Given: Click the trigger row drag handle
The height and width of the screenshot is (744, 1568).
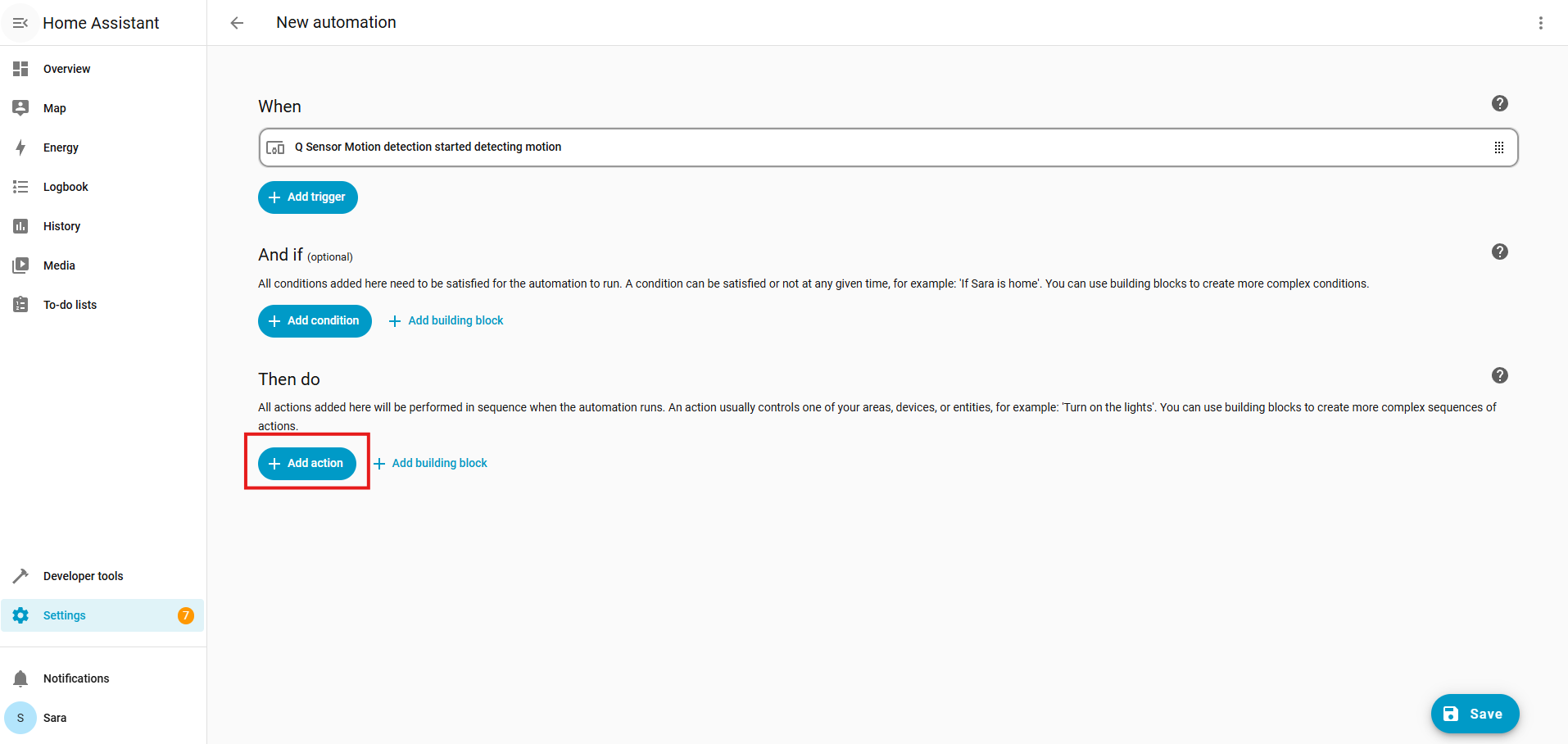Looking at the screenshot, I should [1499, 147].
